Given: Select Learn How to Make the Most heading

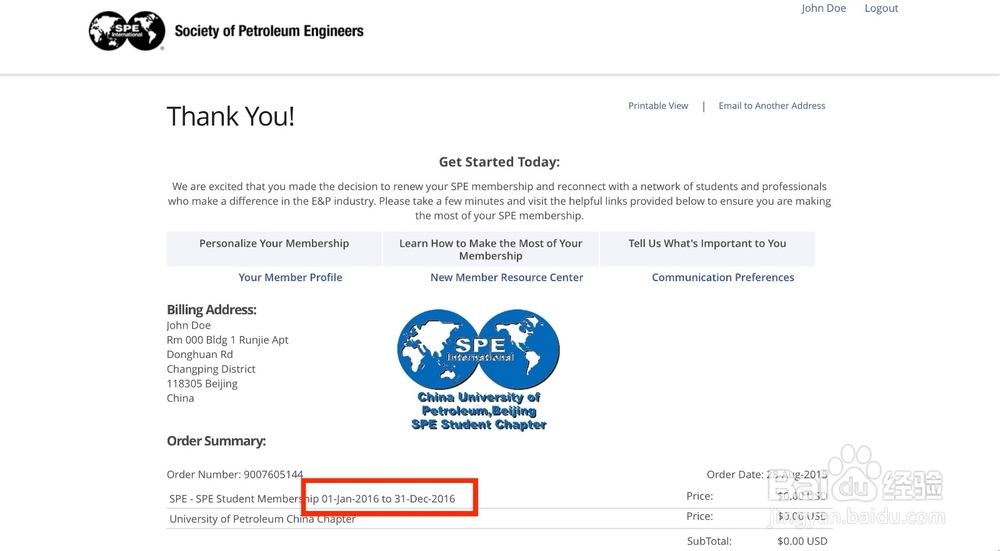Looking at the screenshot, I should [x=490, y=249].
